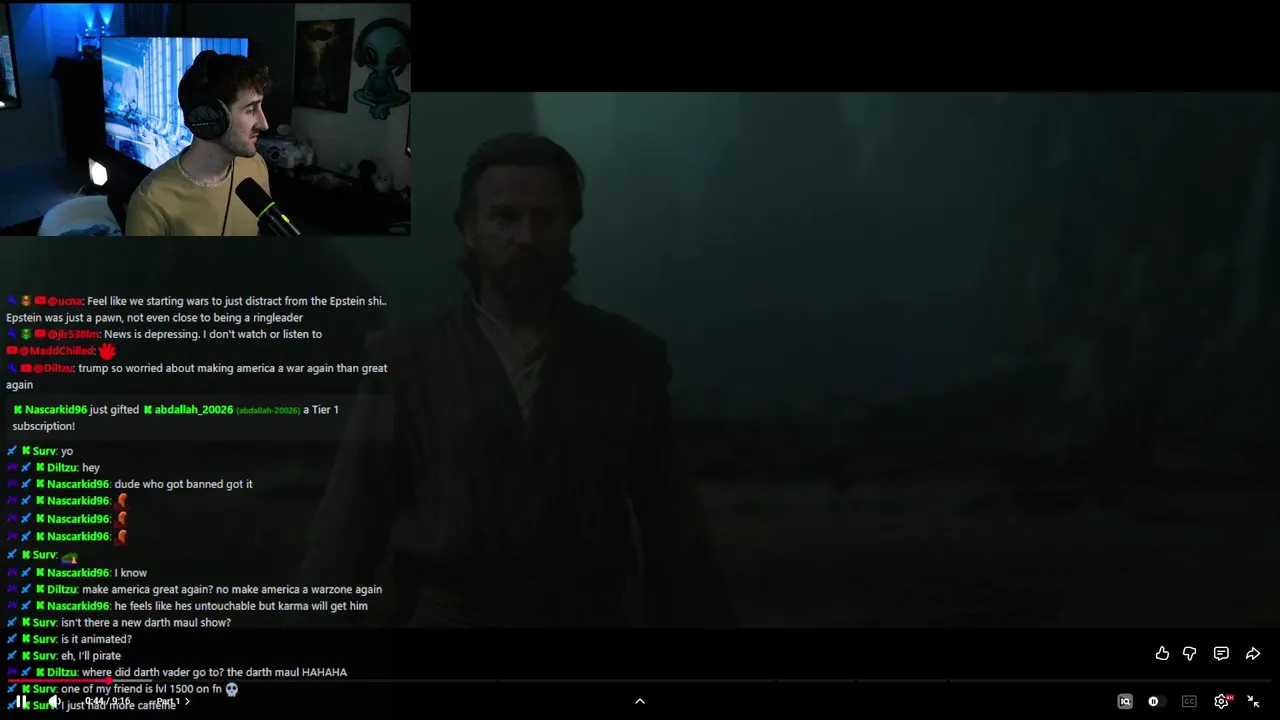Open the settings gear with 4K badge

1222,701
